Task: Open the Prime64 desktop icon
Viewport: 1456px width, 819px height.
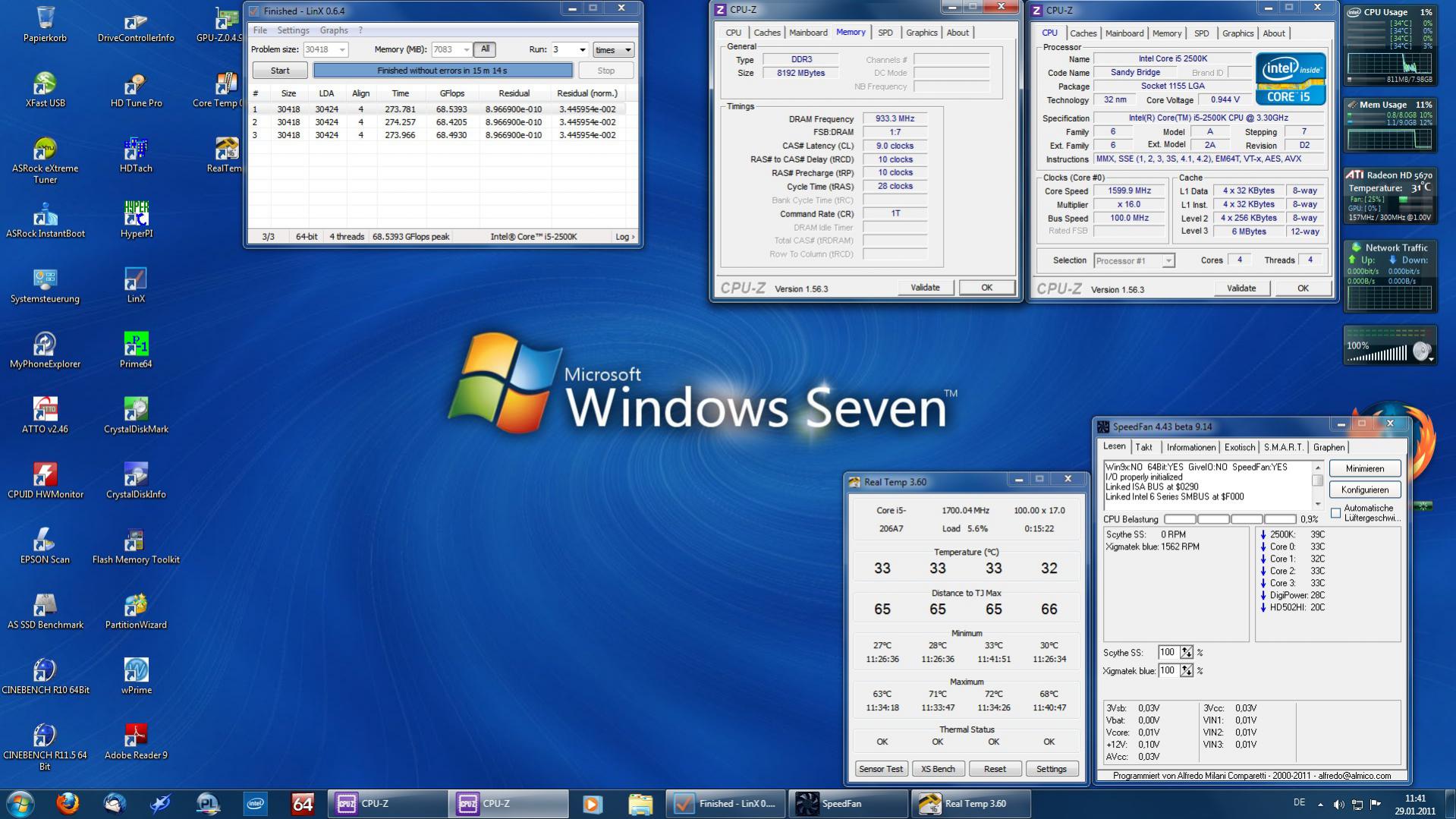Action: 136,351
